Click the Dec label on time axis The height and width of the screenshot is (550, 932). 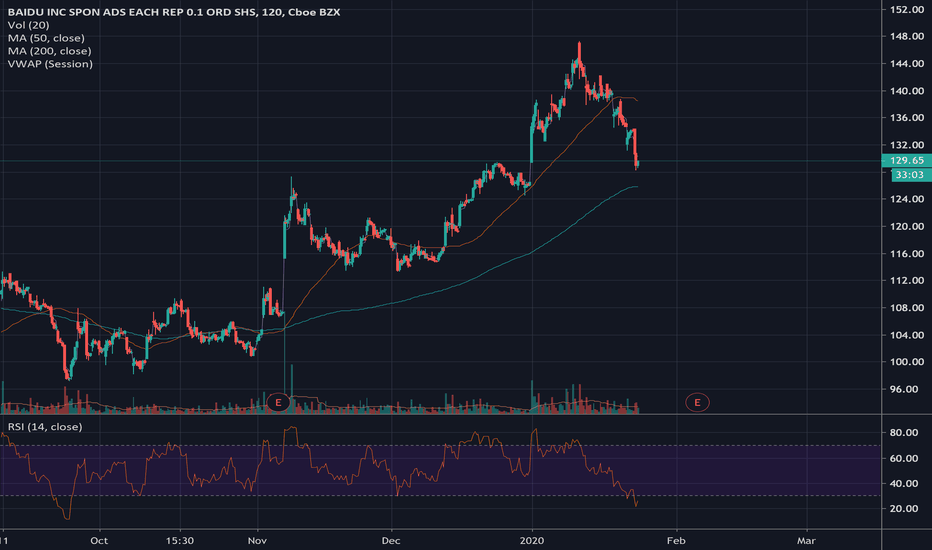[x=391, y=540]
